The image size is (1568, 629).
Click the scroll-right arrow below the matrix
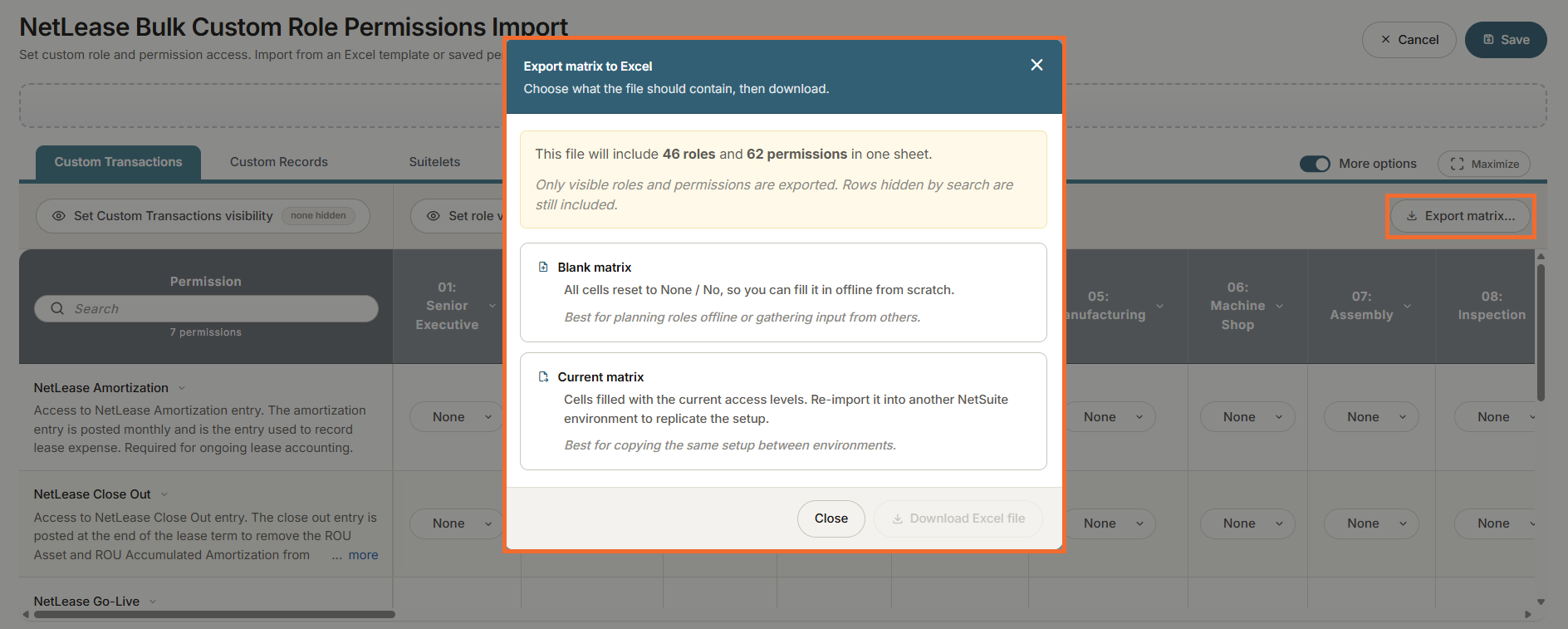(x=1527, y=615)
